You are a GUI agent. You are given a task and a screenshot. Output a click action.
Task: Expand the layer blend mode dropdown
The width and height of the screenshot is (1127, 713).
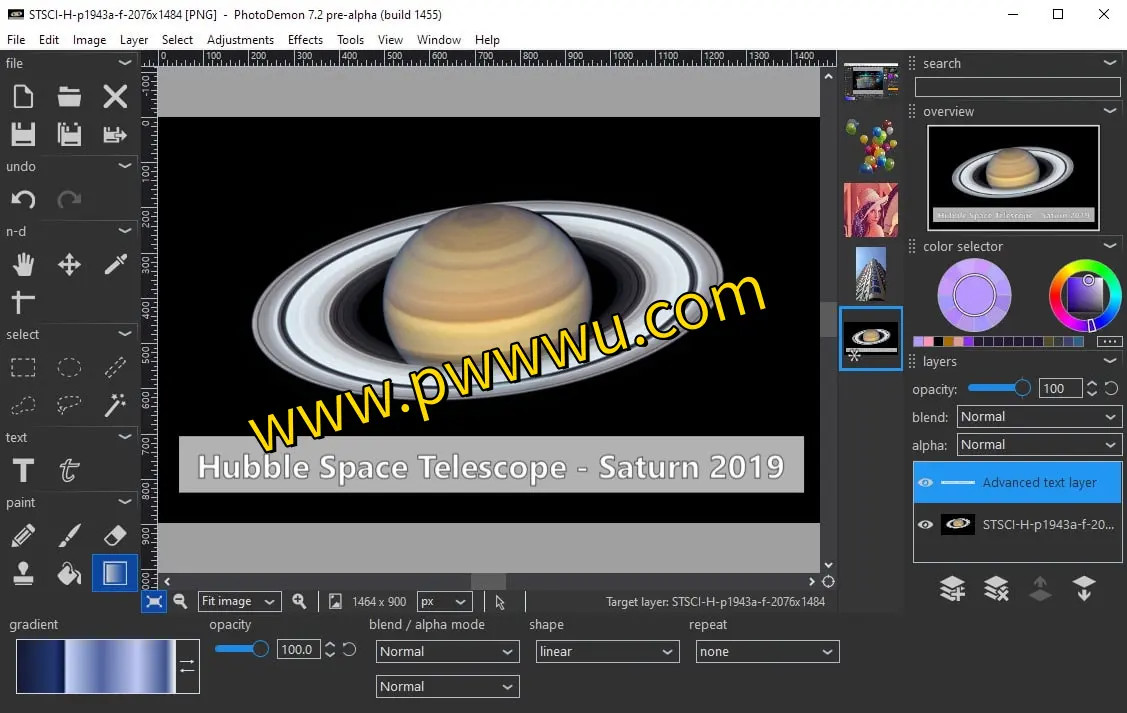coord(1039,417)
